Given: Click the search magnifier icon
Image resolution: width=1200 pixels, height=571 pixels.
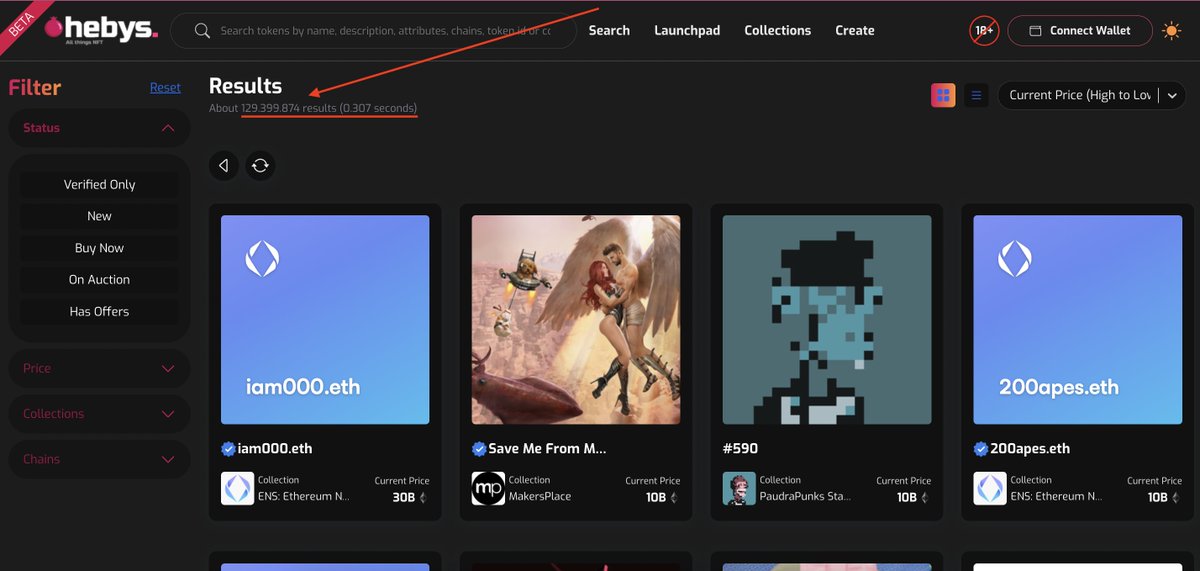Looking at the screenshot, I should [202, 31].
